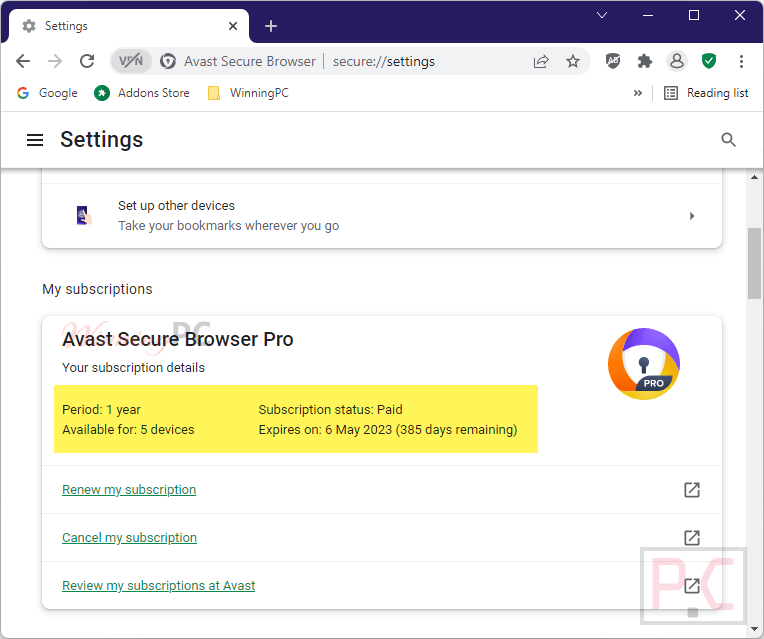
Task: Open external icon beside Cancel my subscription
Action: (692, 538)
